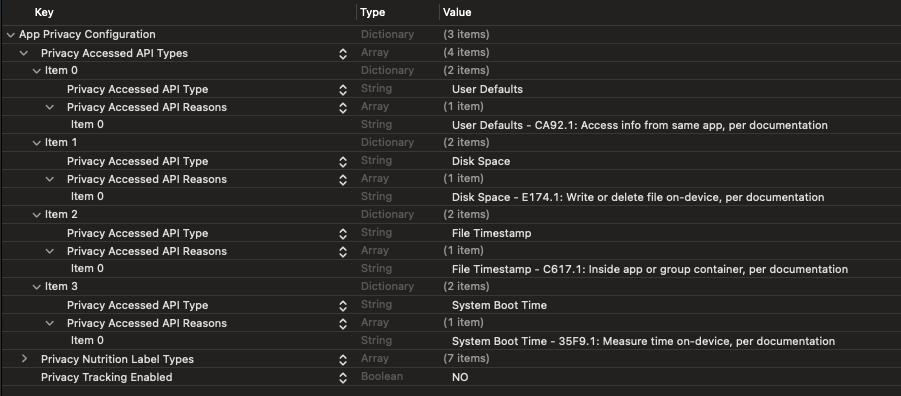Screen dimensions: 901x396
Task: Select the Item 0 key of the CA92.1 reason row
Action: [87, 124]
